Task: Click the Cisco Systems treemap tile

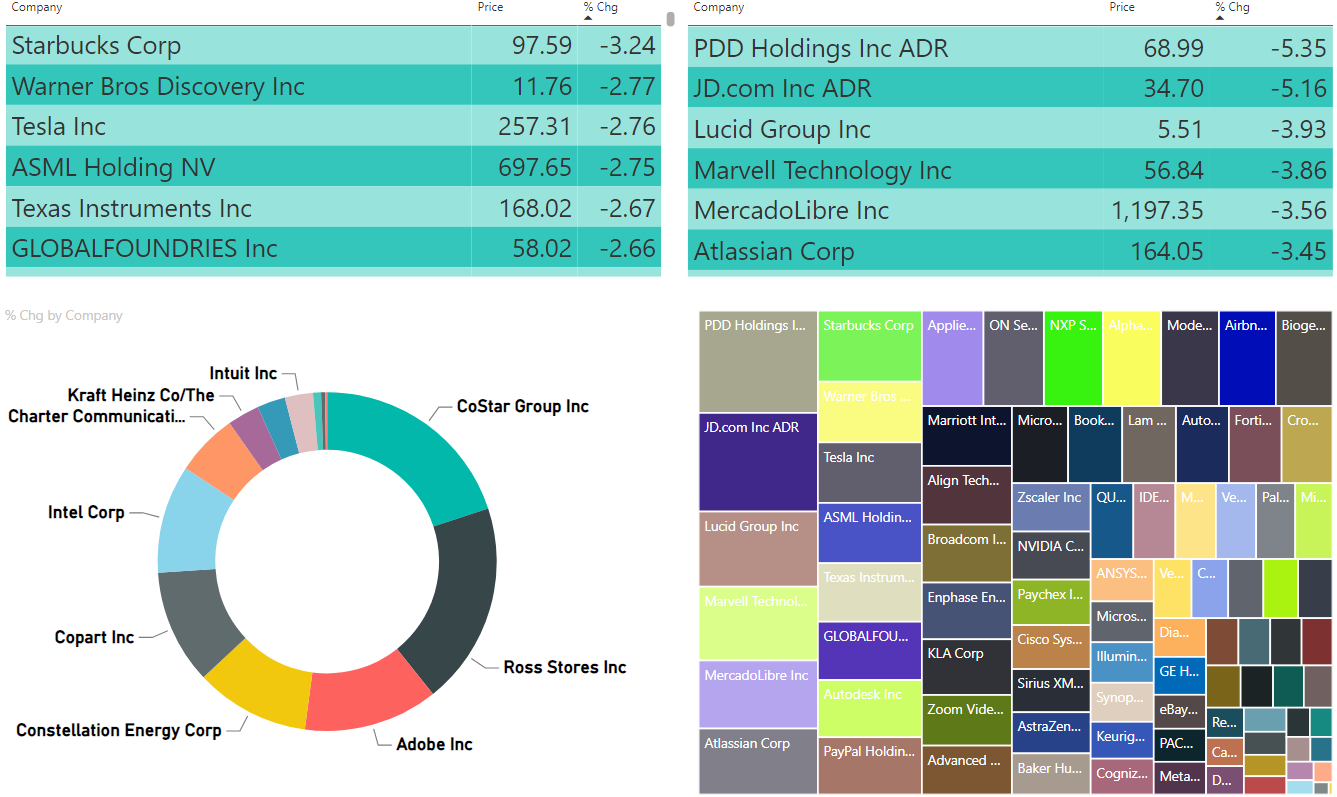Action: (x=1050, y=647)
